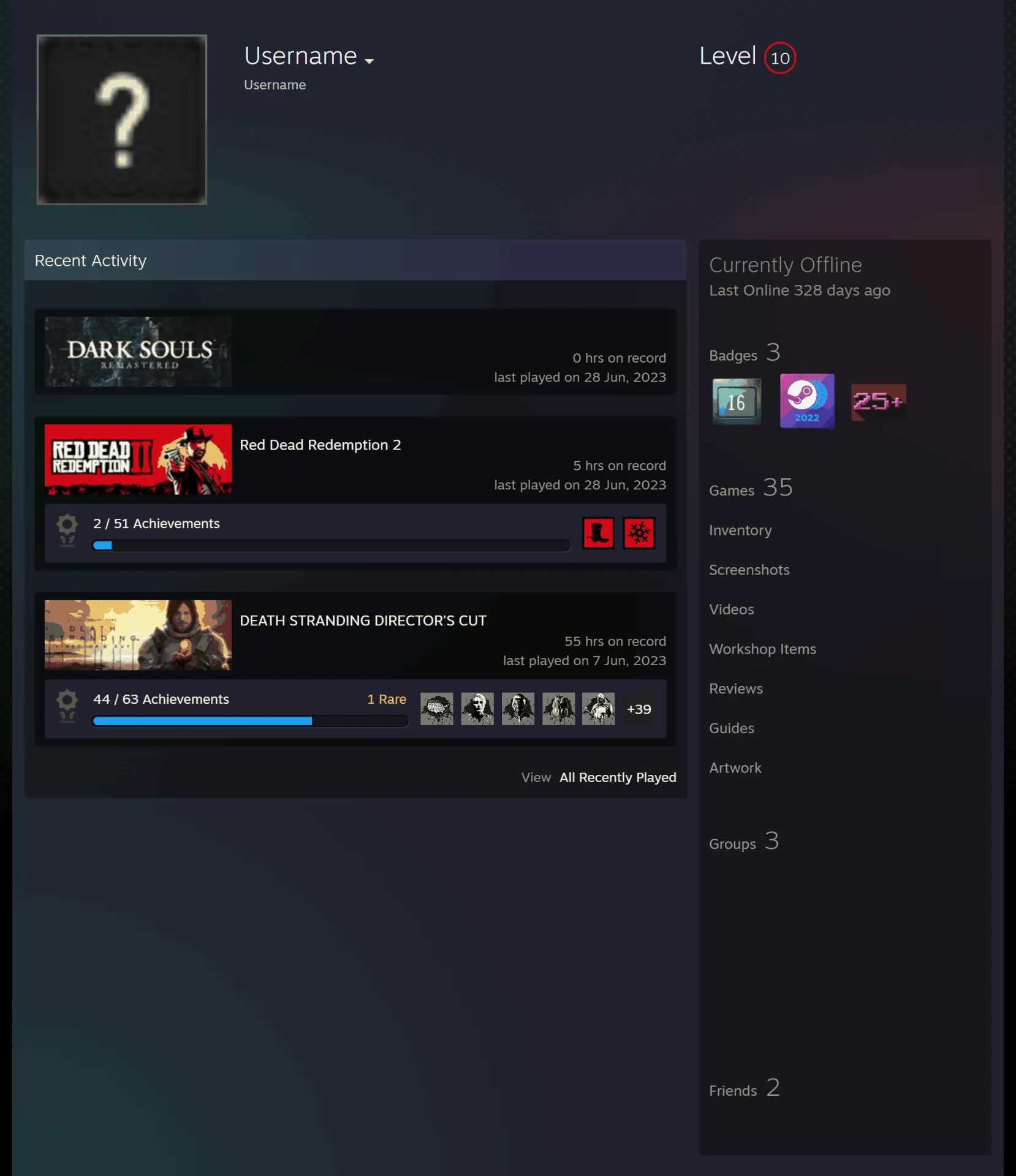
Task: Open the second Death Stranding achievement icon
Action: [x=477, y=709]
